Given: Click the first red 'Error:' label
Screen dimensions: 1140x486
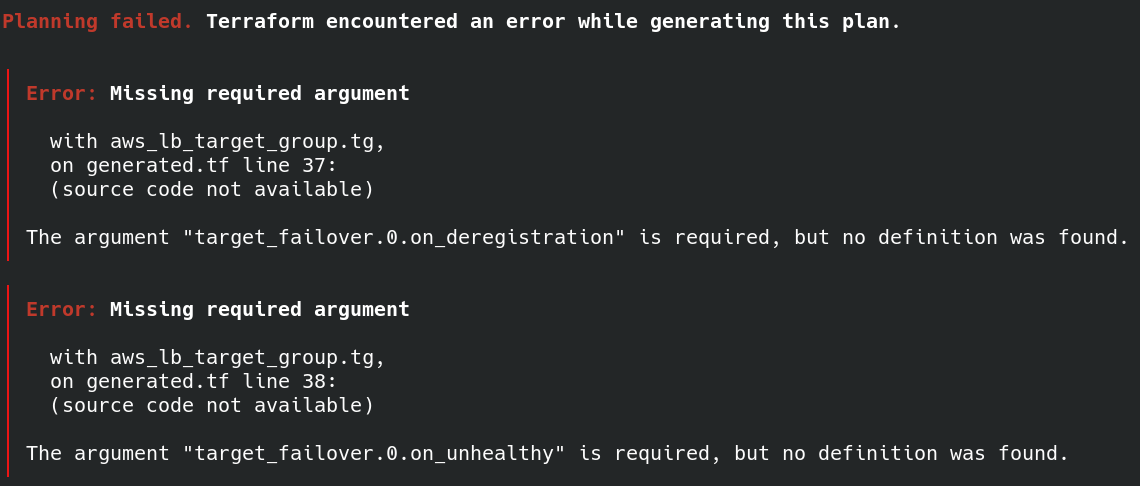Looking at the screenshot, I should (62, 93).
